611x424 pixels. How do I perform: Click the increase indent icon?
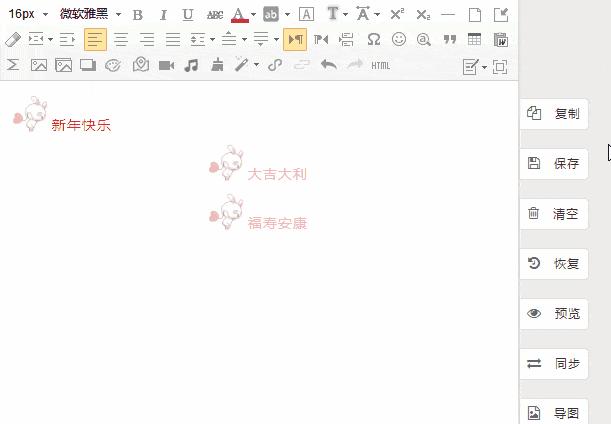67,39
